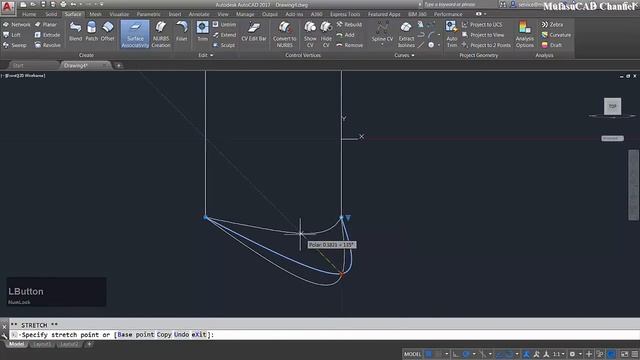Click the Hide CV button

pos(326,35)
